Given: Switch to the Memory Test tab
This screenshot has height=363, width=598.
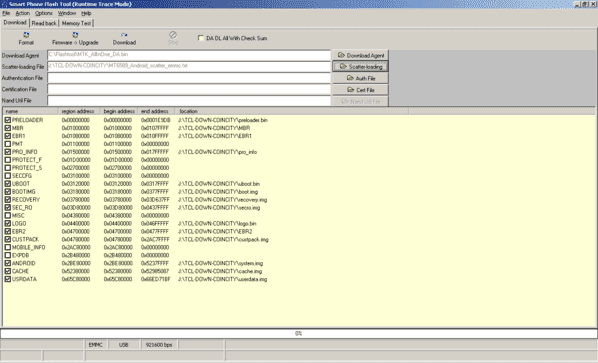Looking at the screenshot, I should 76,23.
